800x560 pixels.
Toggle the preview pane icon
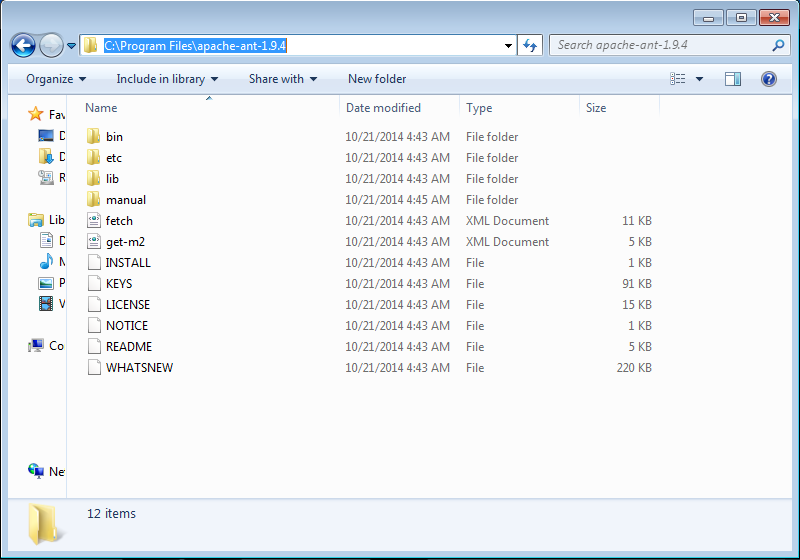732,79
